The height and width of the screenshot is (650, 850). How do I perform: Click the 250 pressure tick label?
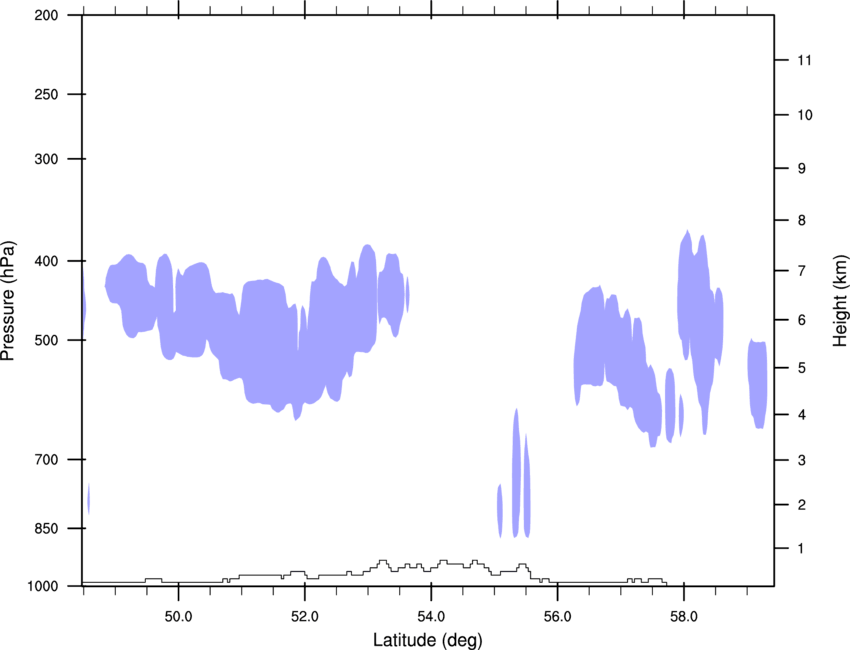click(47, 94)
